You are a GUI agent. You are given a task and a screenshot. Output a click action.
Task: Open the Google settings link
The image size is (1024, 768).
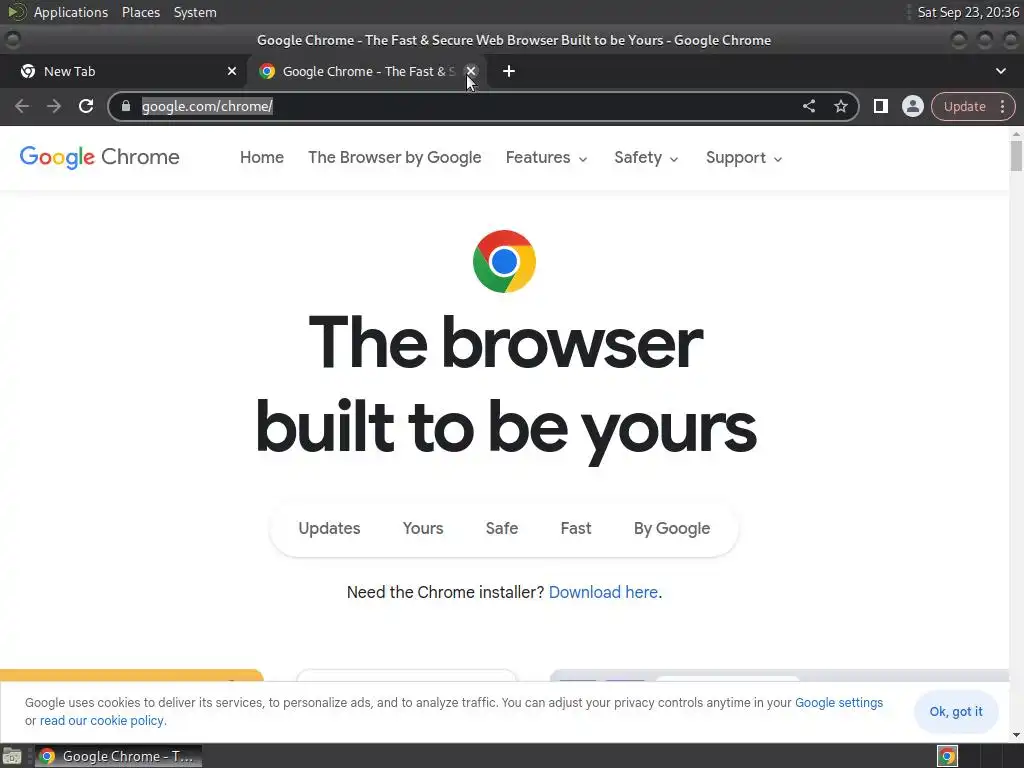(839, 703)
